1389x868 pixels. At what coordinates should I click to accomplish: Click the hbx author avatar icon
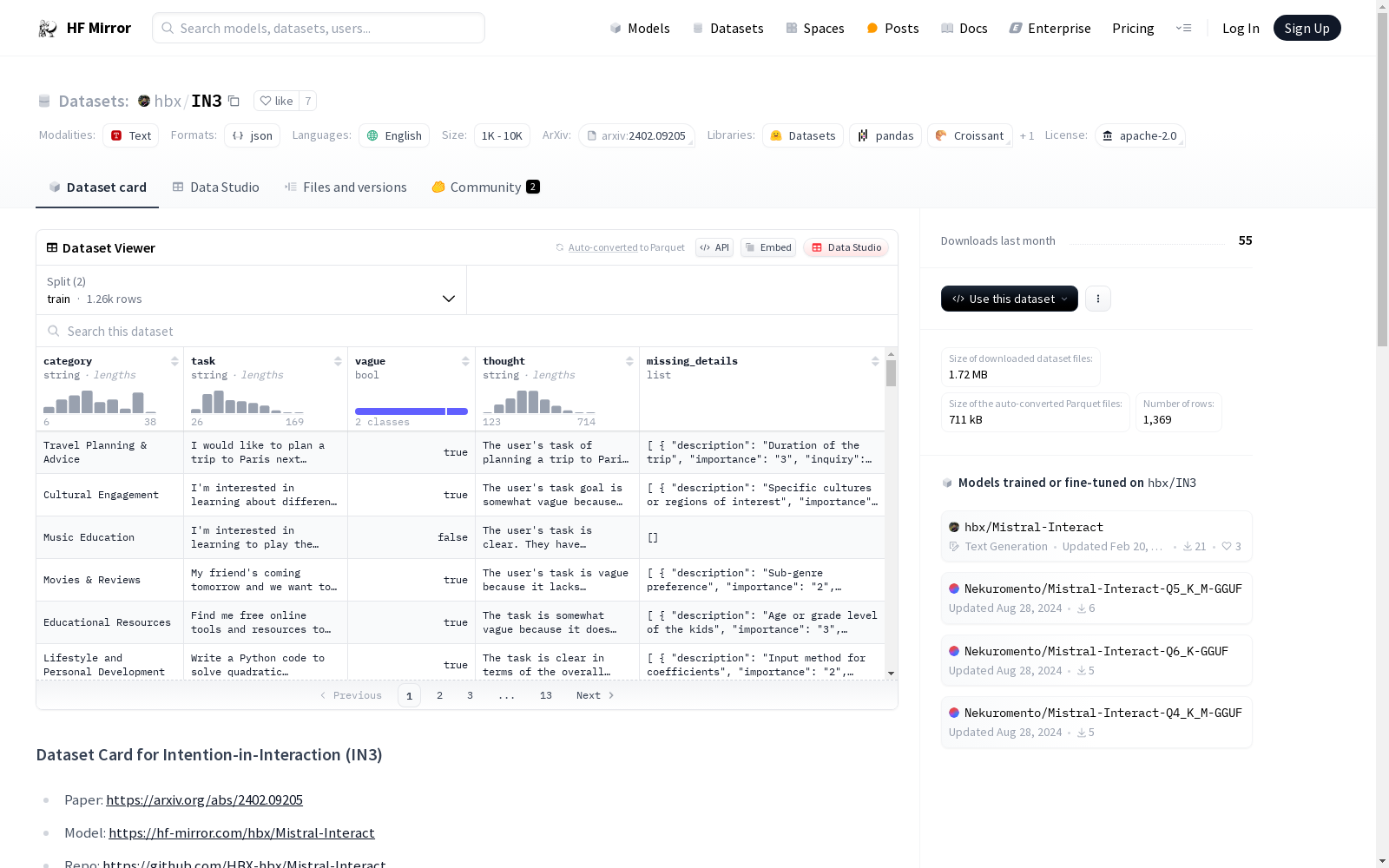[x=144, y=101]
